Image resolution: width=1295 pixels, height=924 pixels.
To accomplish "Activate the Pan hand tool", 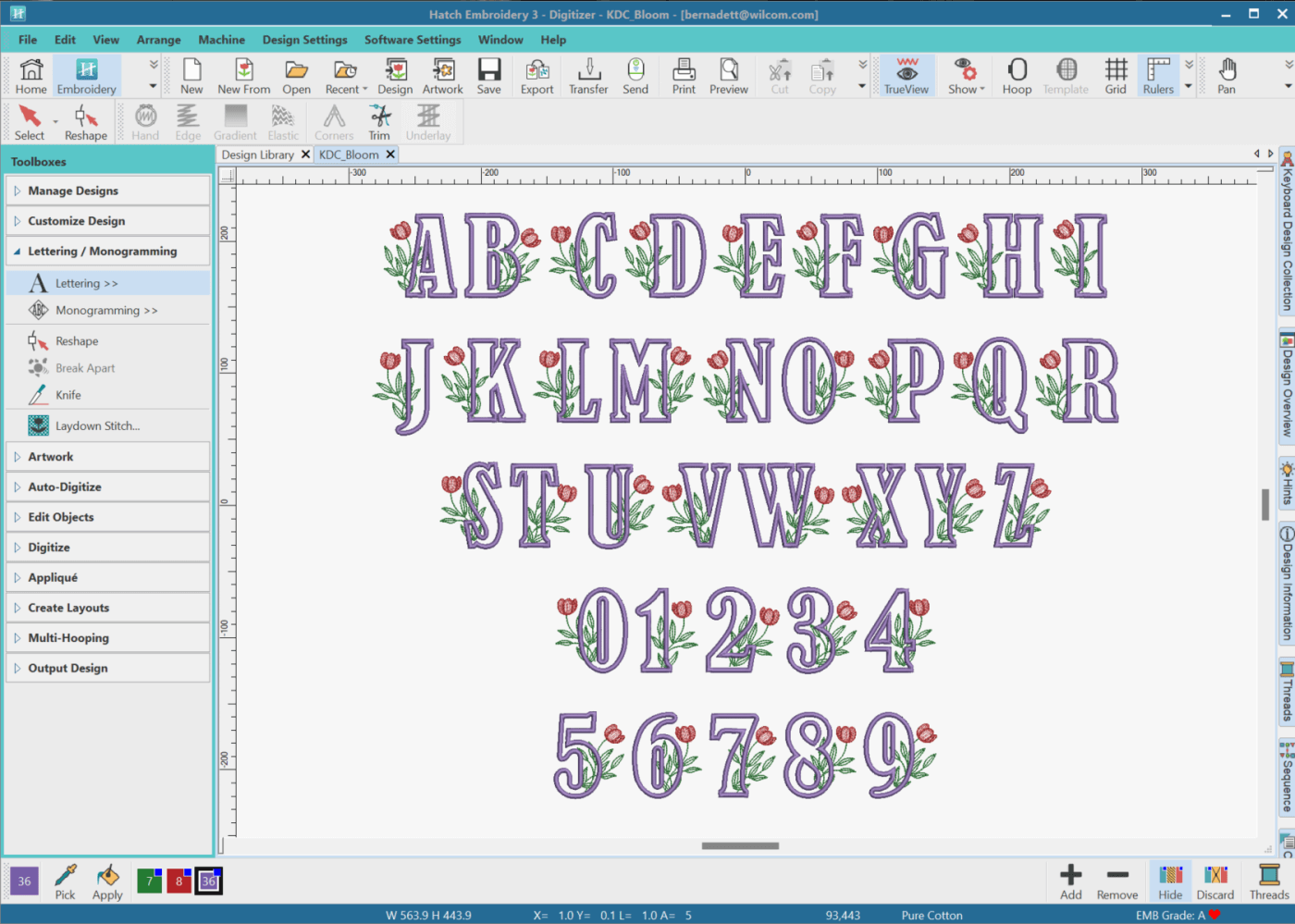I will 1227,76.
